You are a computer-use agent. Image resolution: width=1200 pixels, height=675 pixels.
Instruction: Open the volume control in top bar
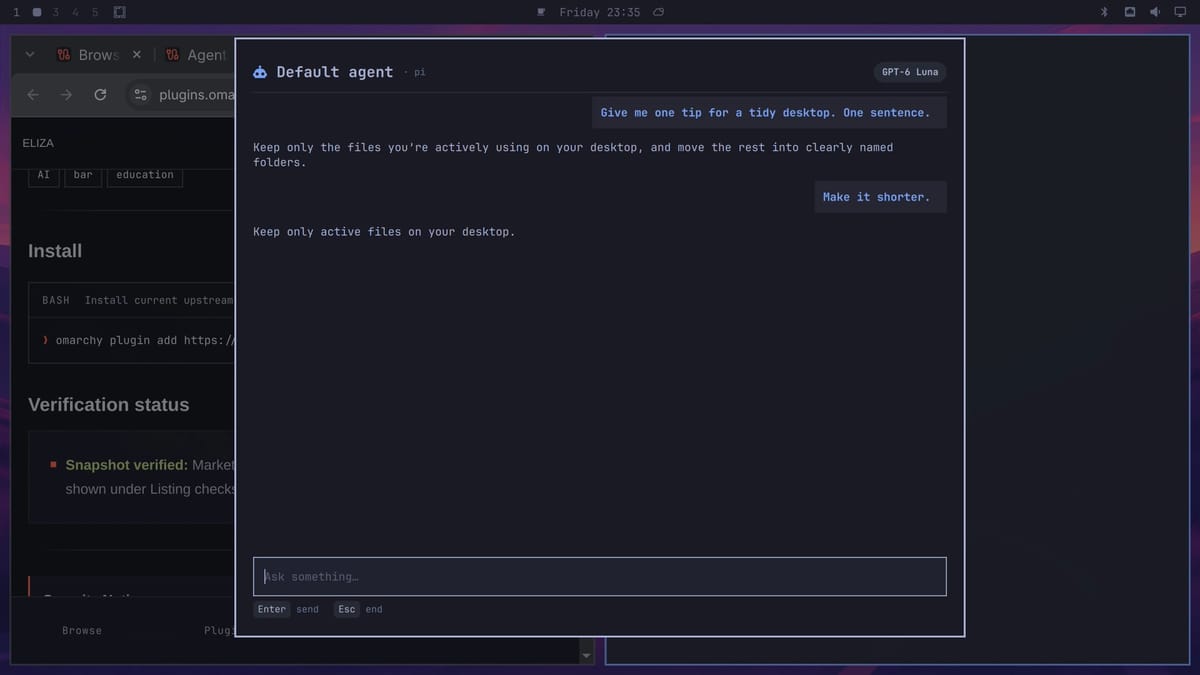tap(1155, 12)
